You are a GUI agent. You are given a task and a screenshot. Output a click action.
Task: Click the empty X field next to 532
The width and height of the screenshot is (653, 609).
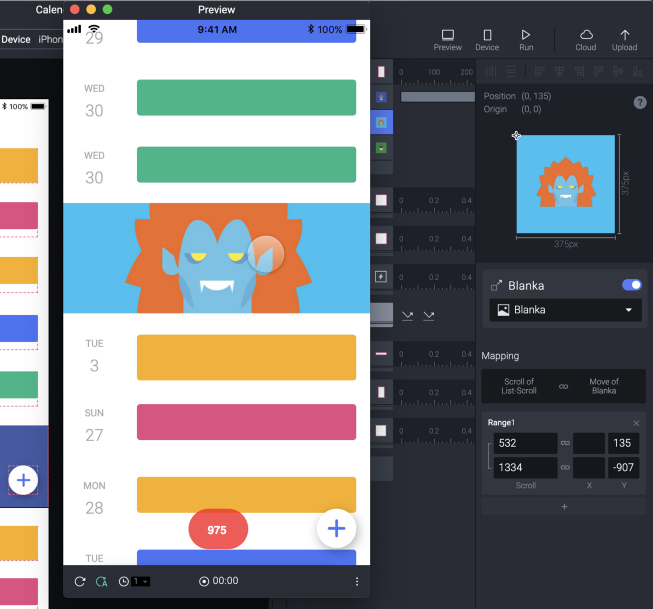coord(589,443)
